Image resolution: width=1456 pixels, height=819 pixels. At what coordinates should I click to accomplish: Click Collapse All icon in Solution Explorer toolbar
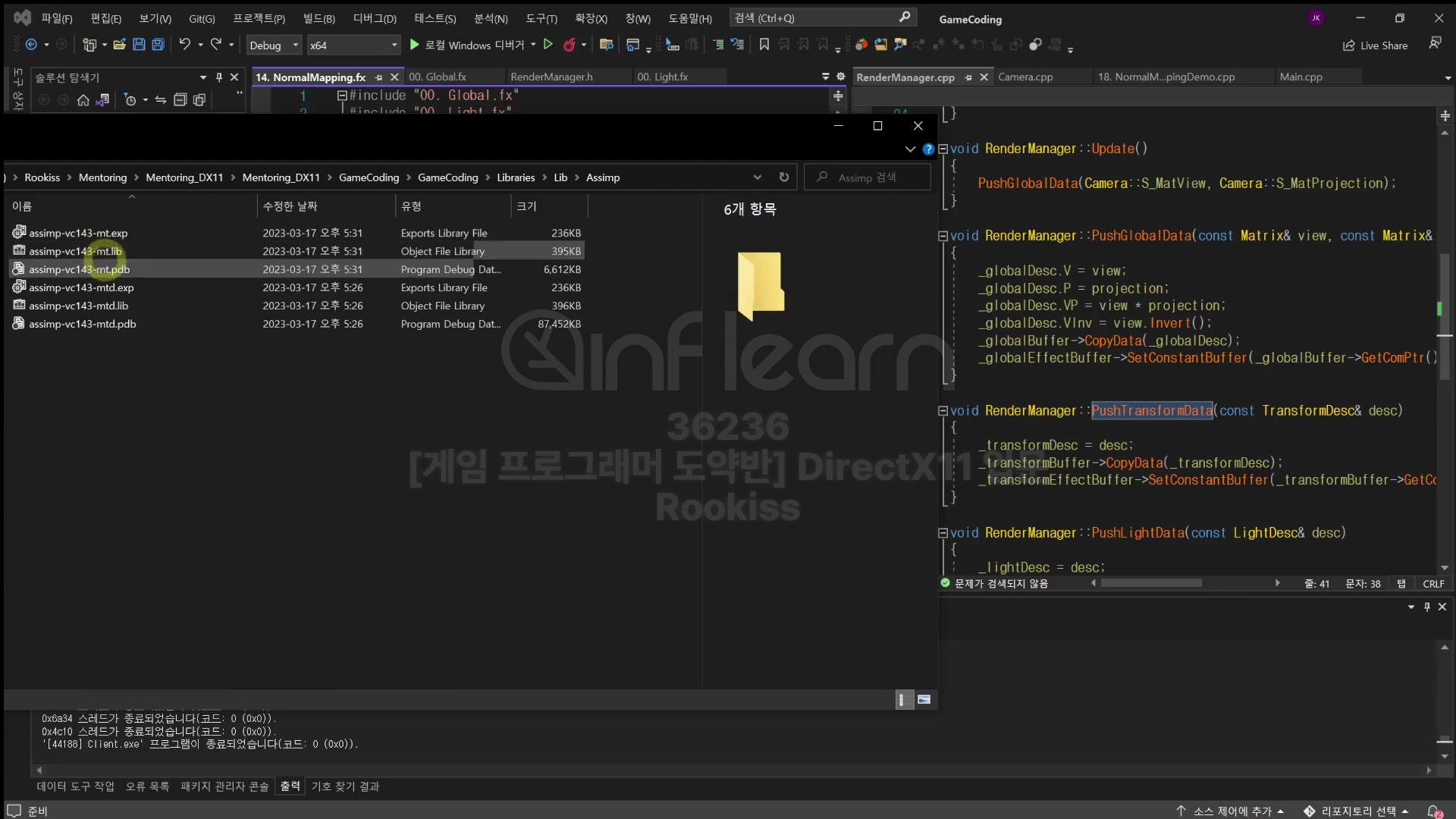(x=180, y=100)
